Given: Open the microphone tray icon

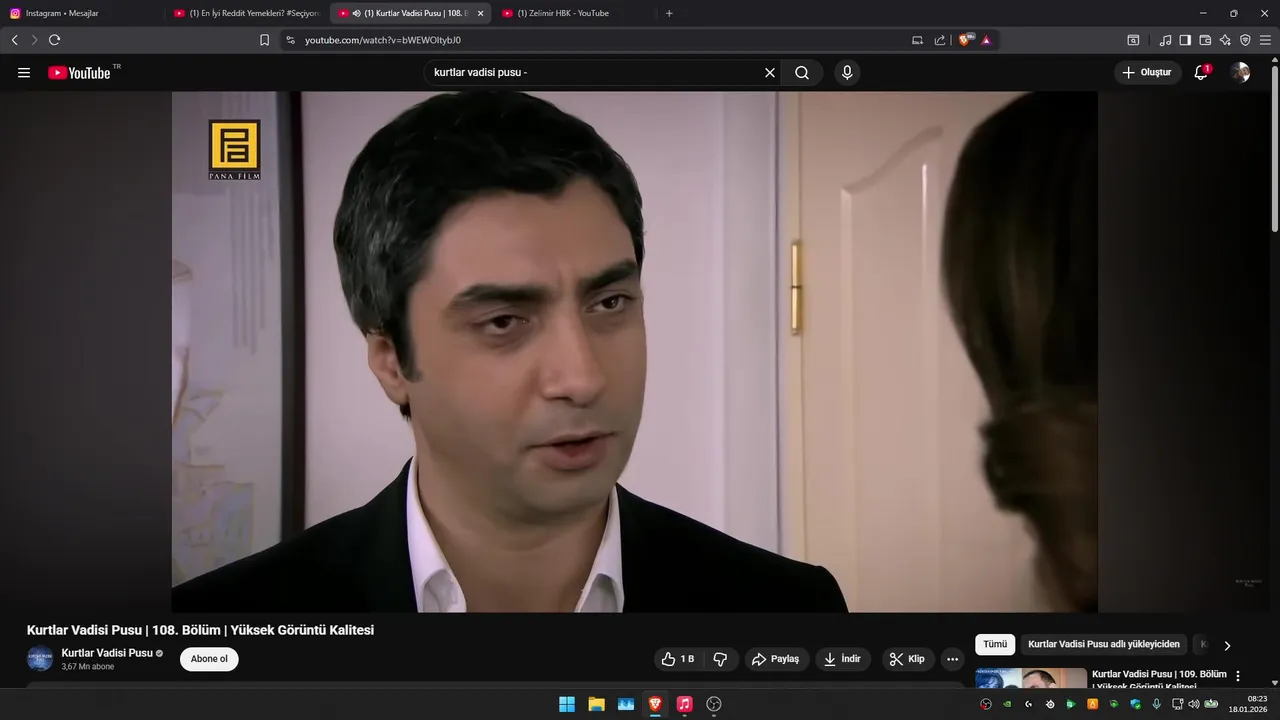Looking at the screenshot, I should point(1156,704).
